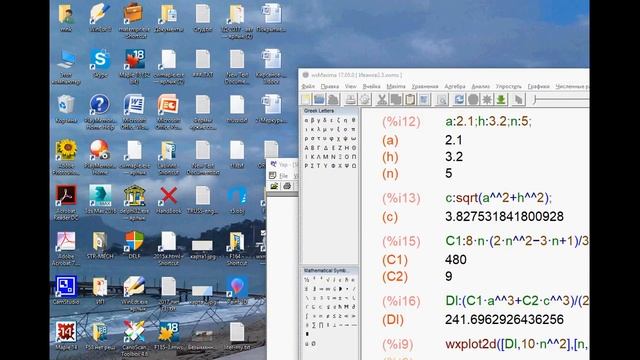Viewport: 640px width, 360px height.
Task: Select PlayMemories Home Help desktop icon
Action: 100,112
